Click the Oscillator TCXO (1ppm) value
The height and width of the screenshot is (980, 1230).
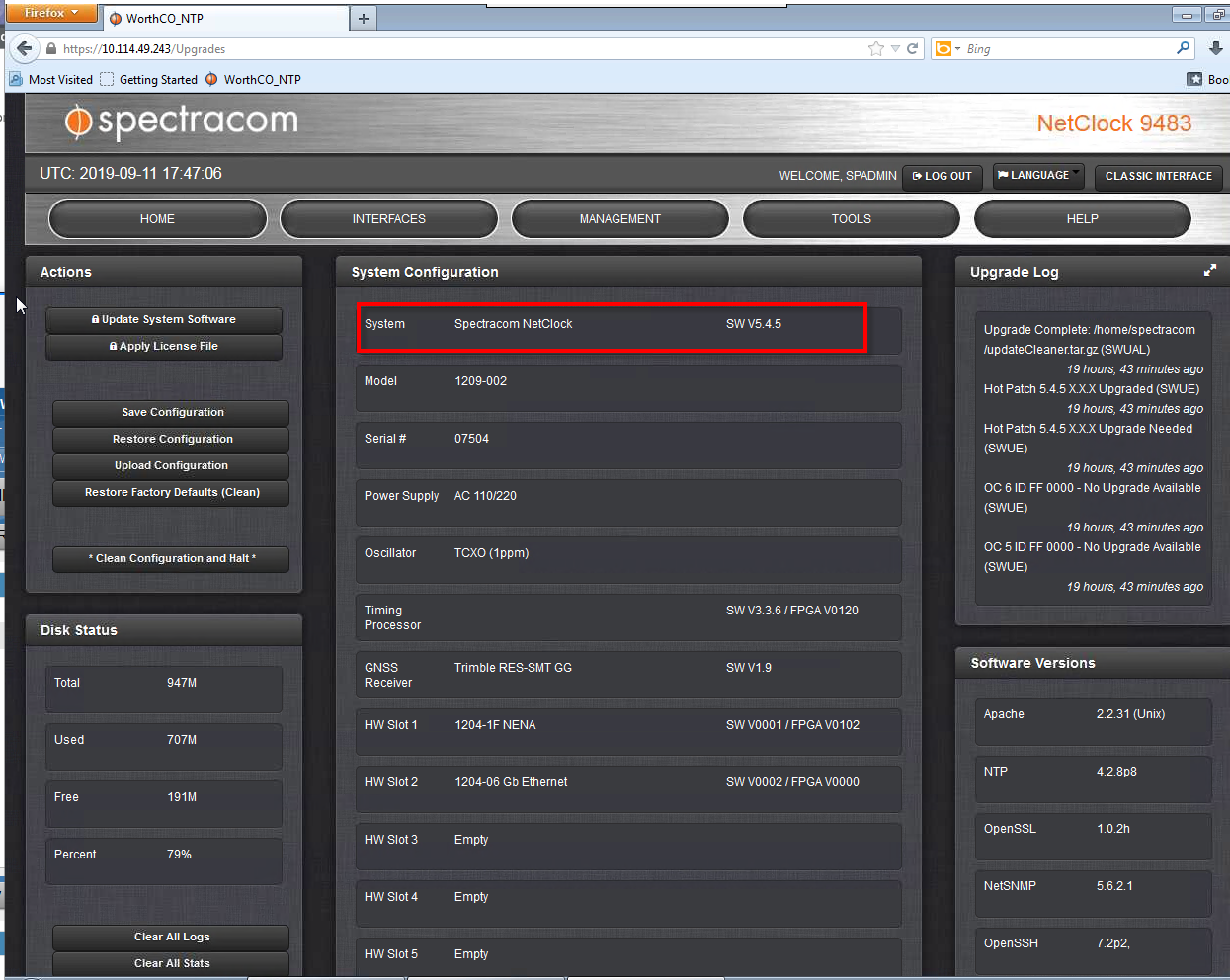pos(491,553)
